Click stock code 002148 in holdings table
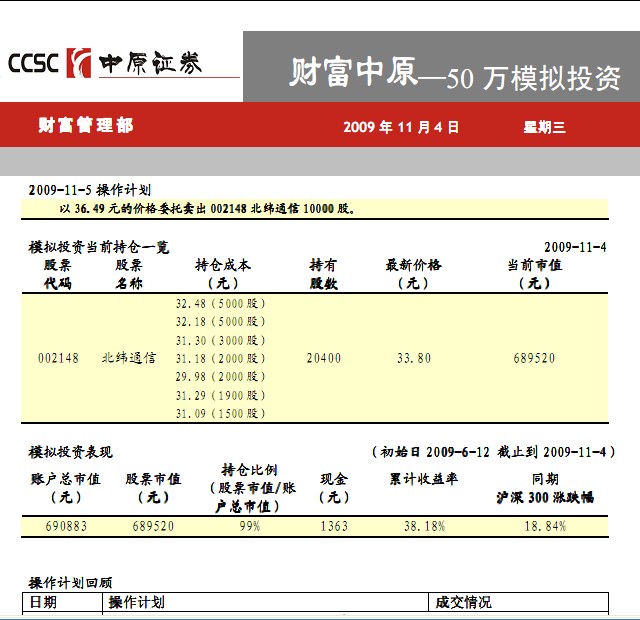 coord(57,358)
